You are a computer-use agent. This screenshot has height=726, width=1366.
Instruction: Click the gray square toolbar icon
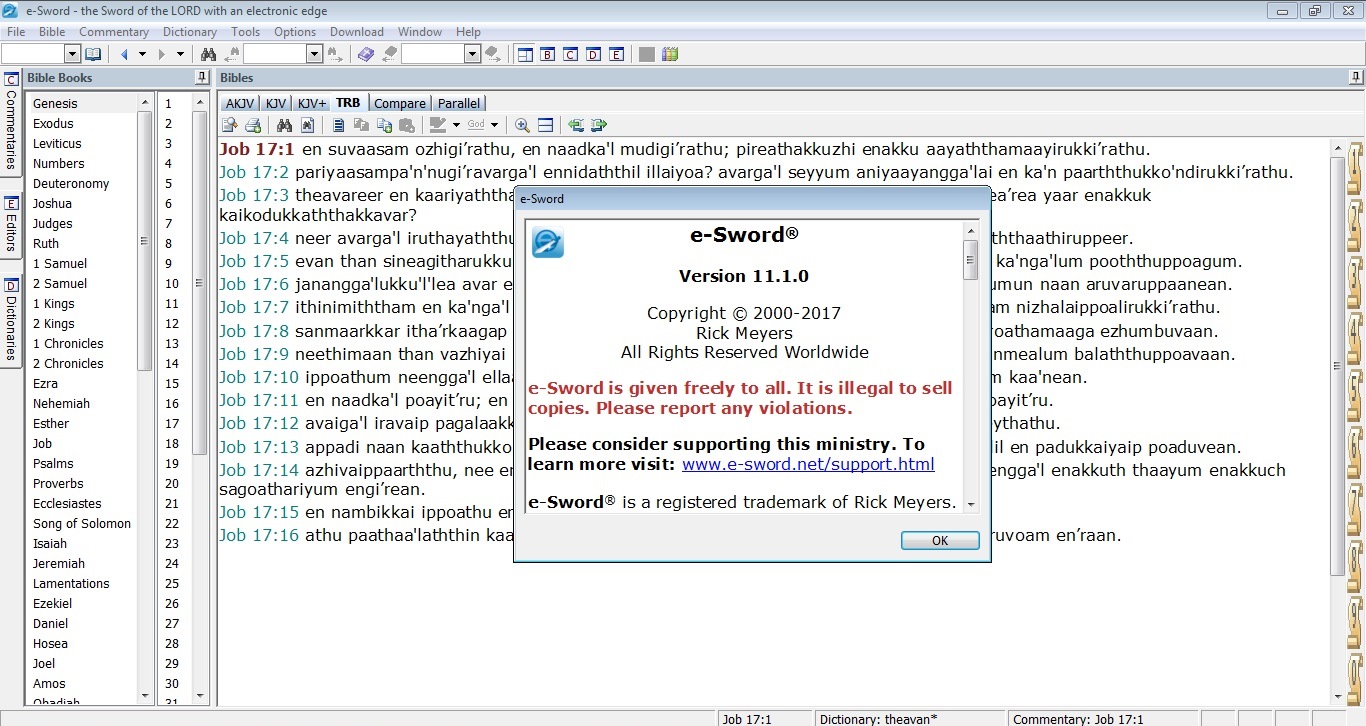(x=647, y=54)
